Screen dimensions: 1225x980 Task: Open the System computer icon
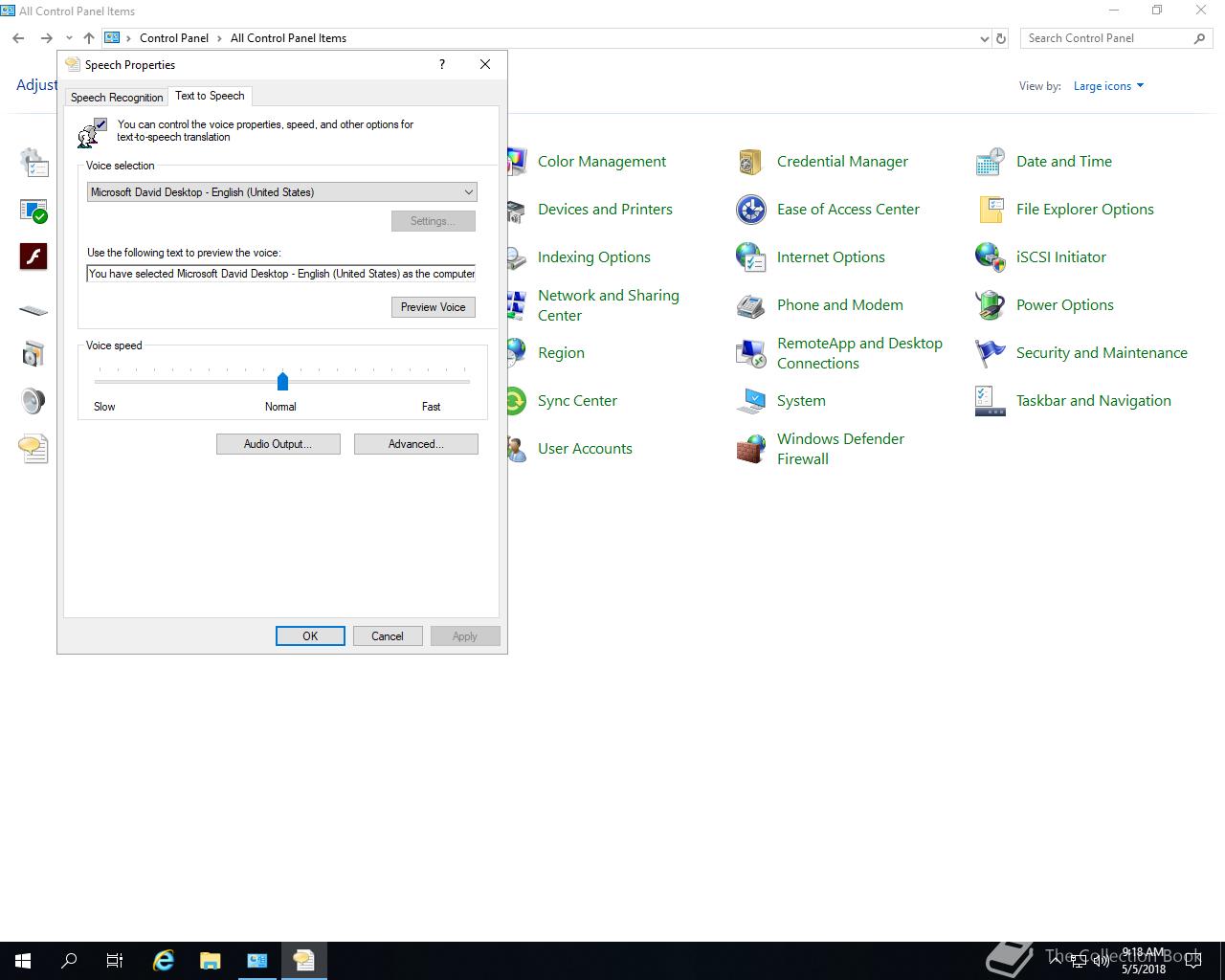point(750,401)
